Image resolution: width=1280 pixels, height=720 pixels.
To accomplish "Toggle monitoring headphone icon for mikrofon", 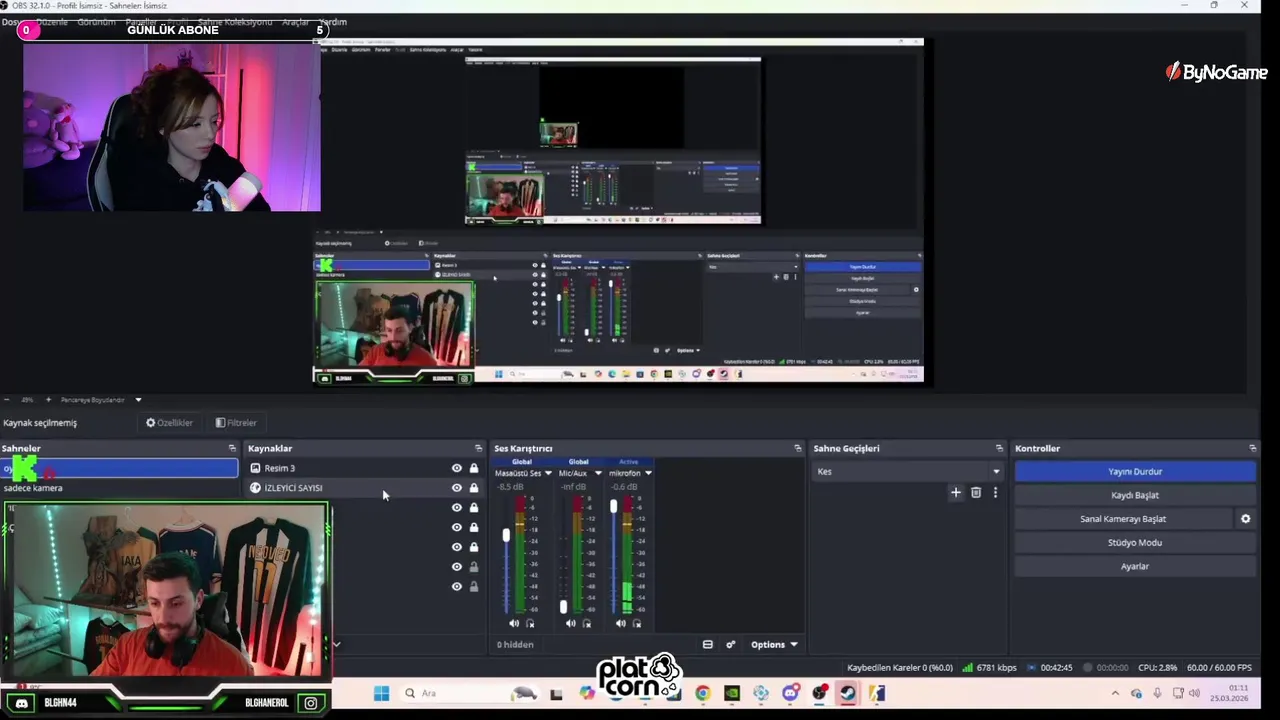I will (x=636, y=623).
